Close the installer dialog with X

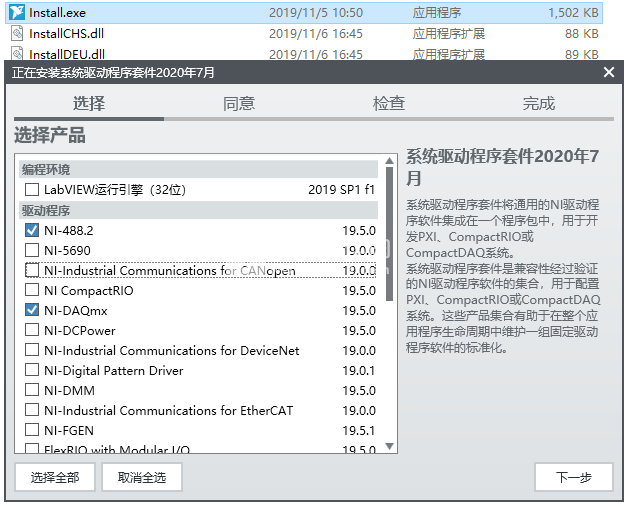pos(609,72)
